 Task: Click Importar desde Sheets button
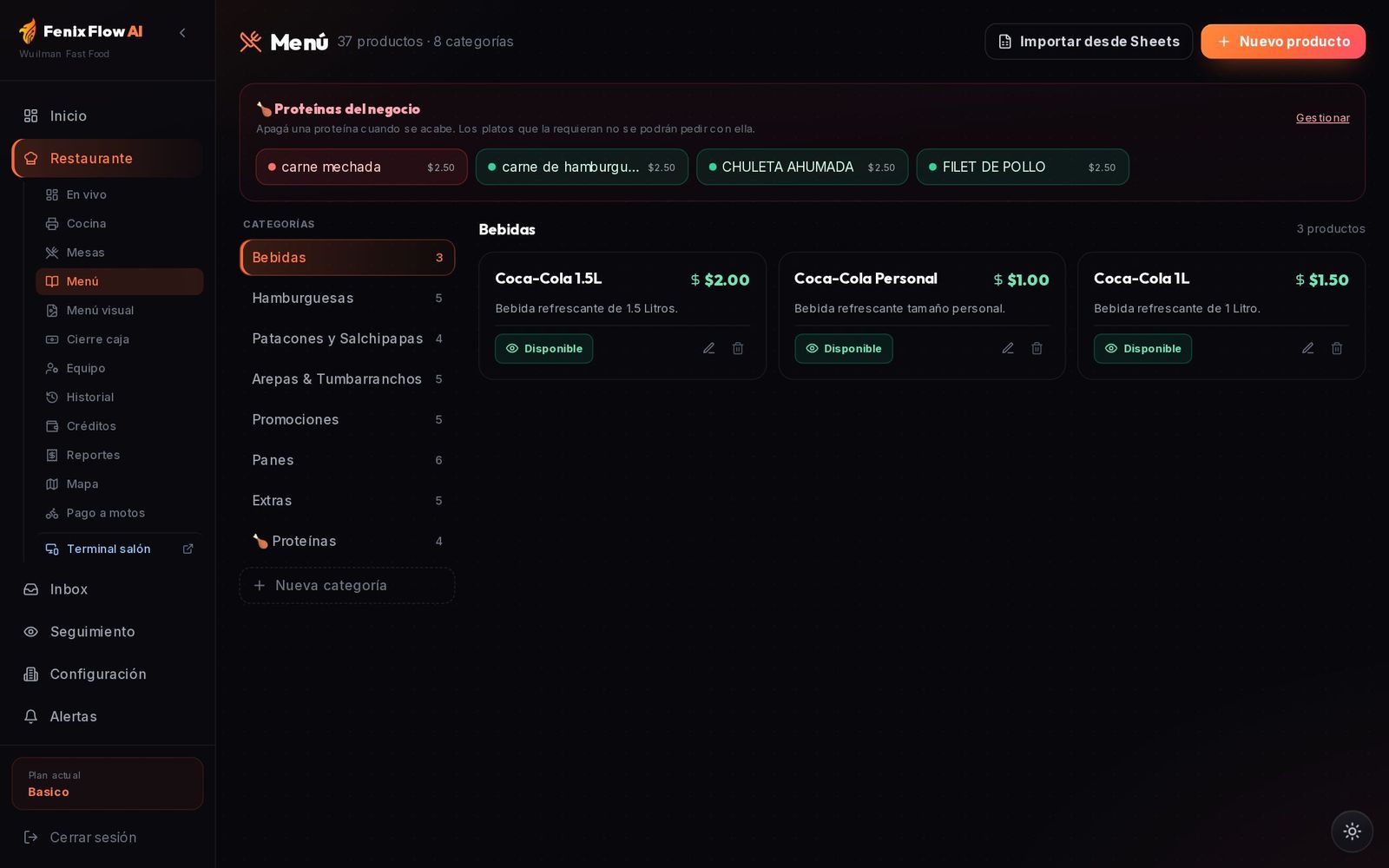coord(1089,42)
